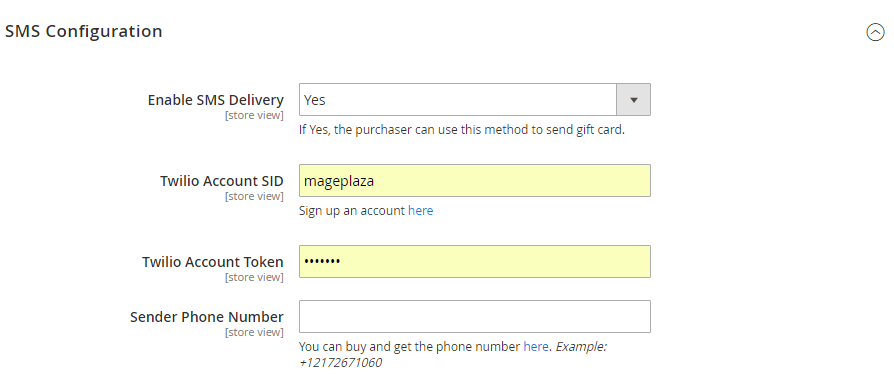Click store view scope under Twilio Account SID
894x375 pixels.
[x=254, y=196]
